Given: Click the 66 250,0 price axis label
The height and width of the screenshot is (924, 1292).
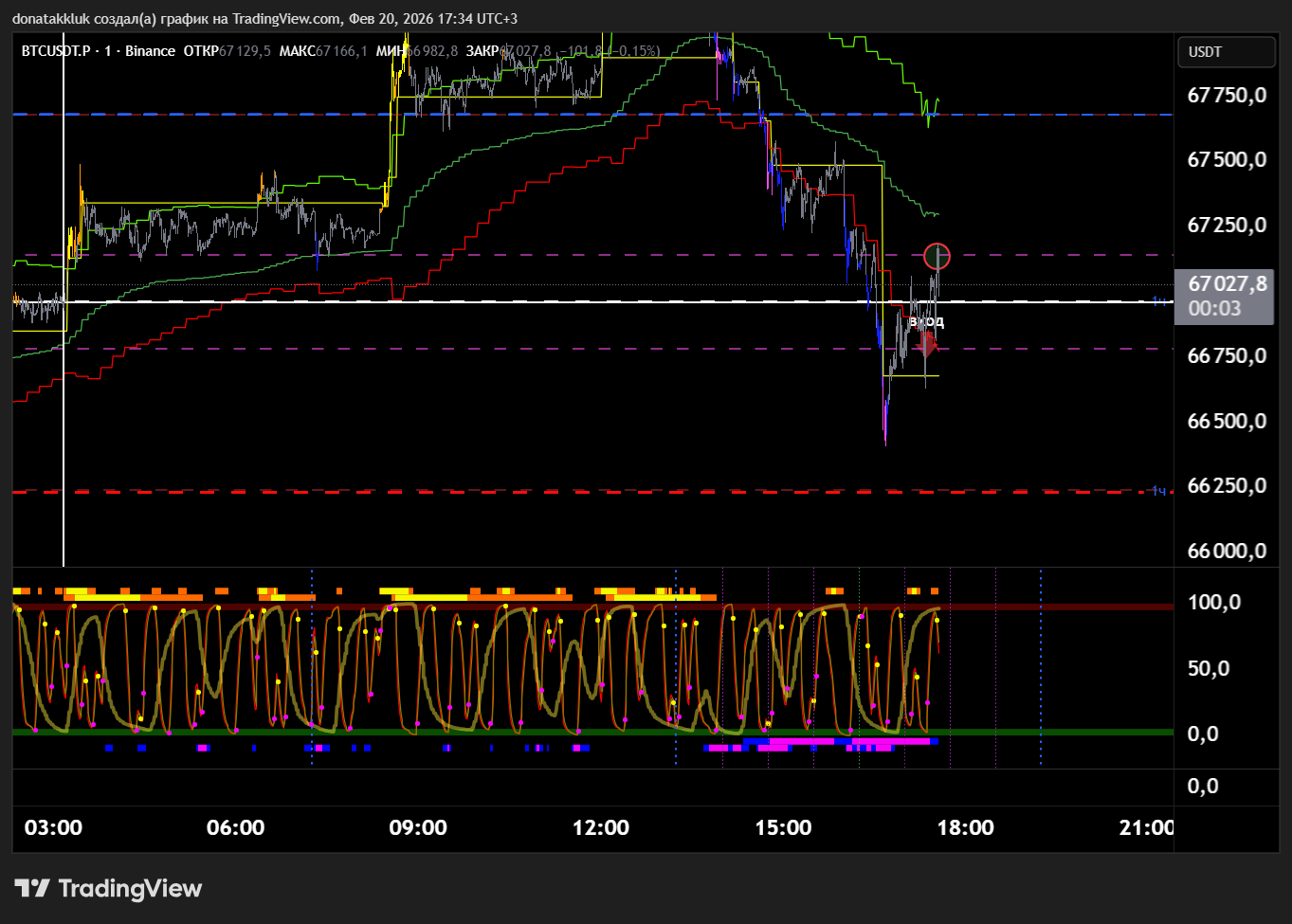Looking at the screenshot, I should click(x=1227, y=485).
